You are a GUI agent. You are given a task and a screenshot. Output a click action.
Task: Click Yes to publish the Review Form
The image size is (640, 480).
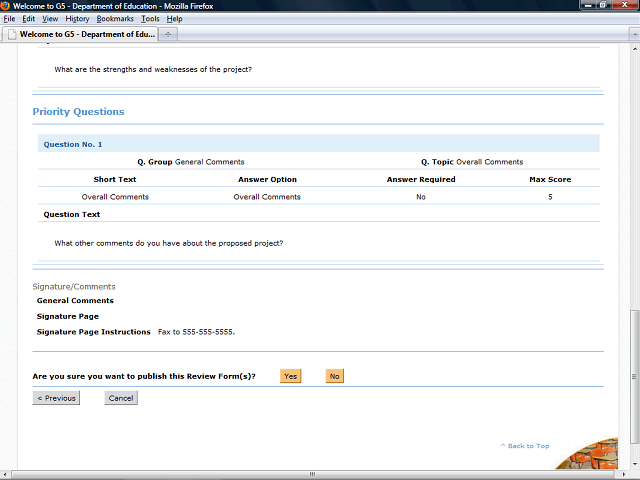(290, 376)
